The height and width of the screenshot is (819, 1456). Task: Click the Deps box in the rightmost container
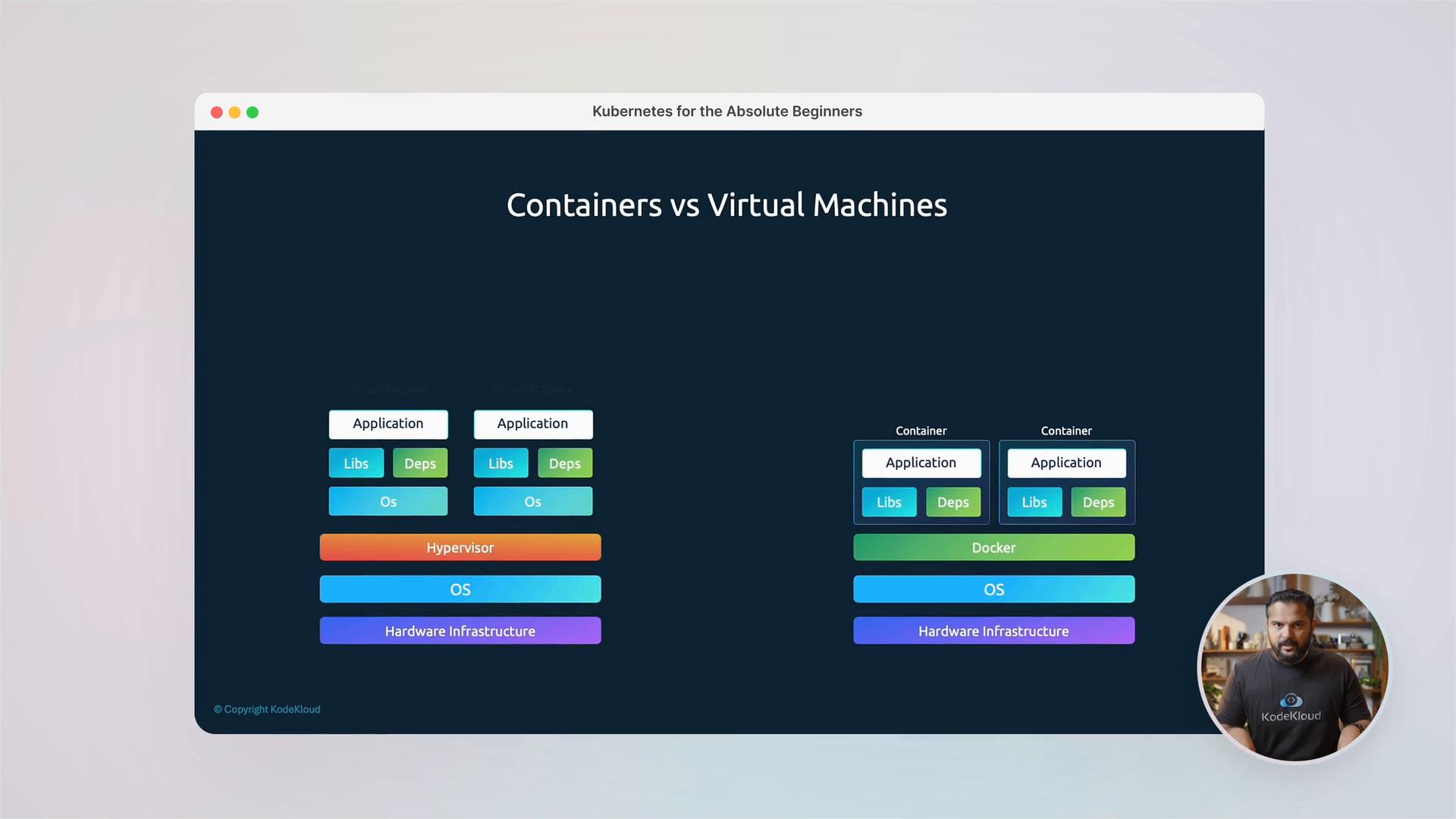[1098, 502]
